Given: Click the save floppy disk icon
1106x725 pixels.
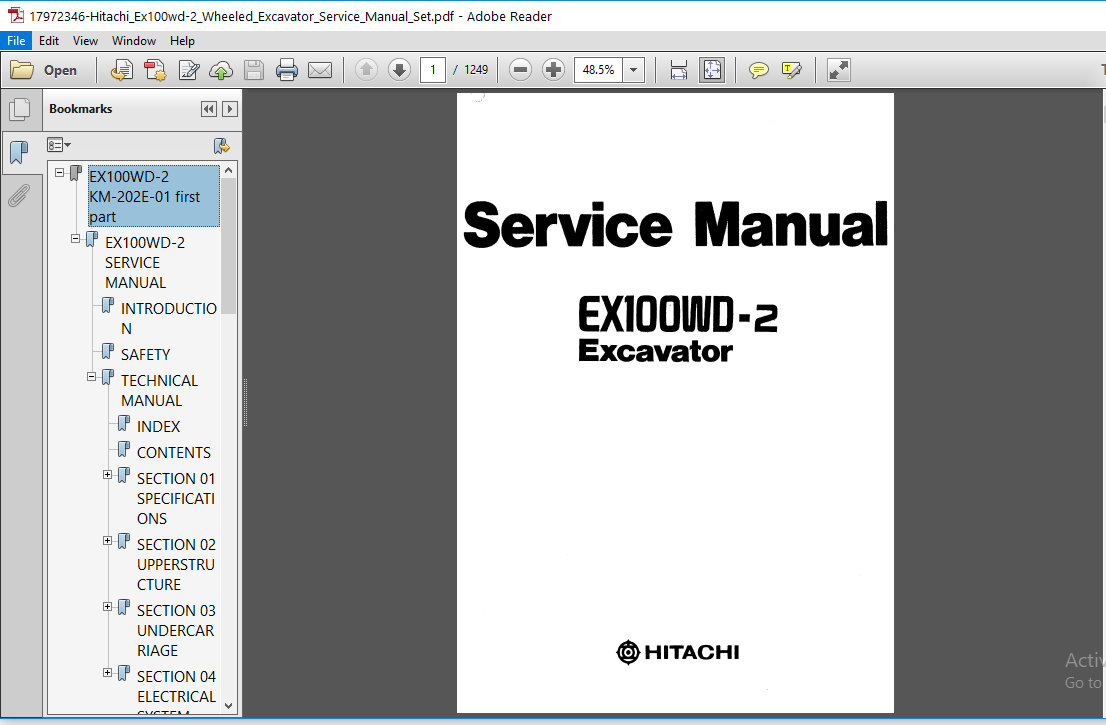Looking at the screenshot, I should click(253, 70).
